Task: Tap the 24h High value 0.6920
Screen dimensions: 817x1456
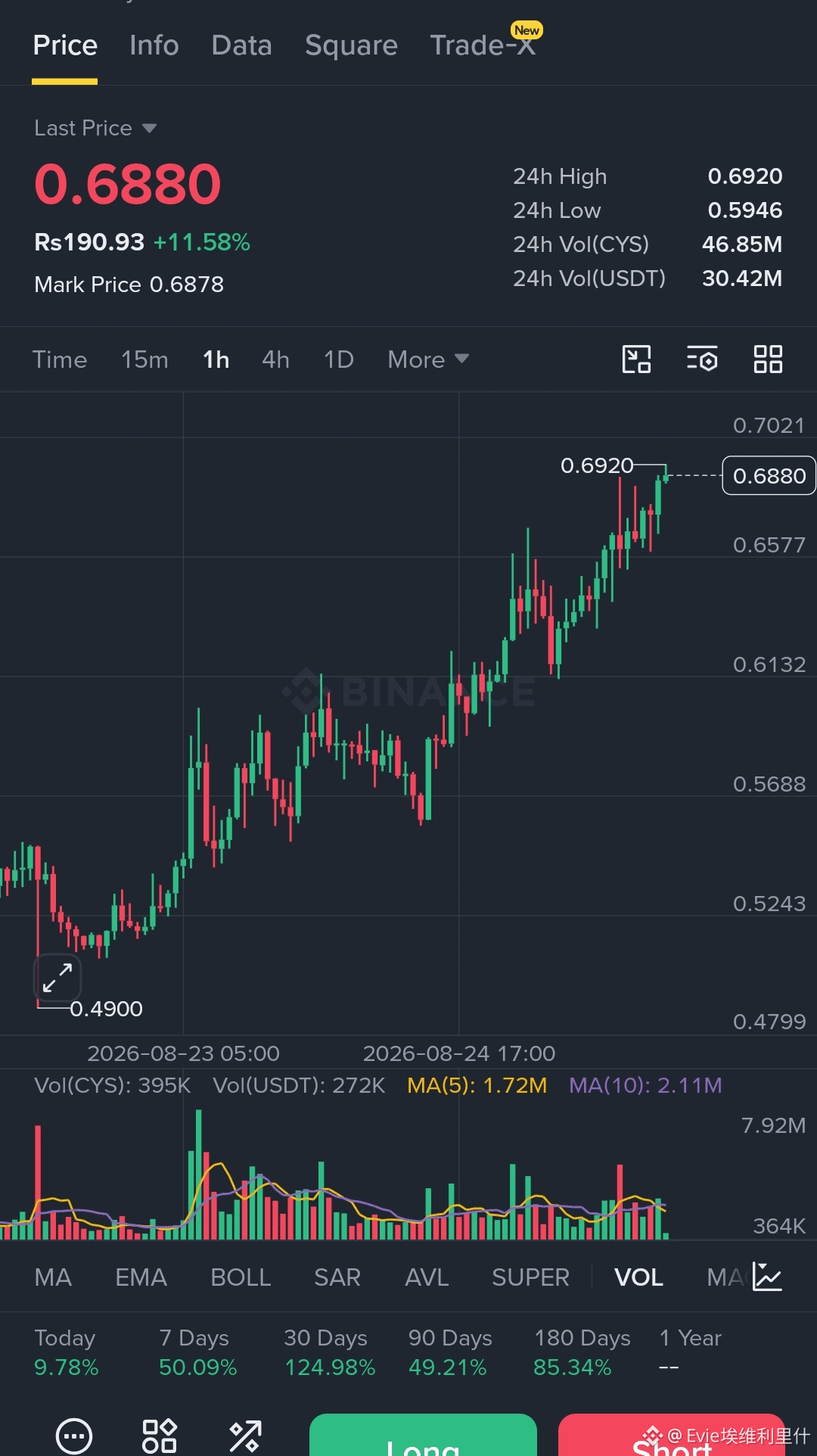Action: point(745,176)
